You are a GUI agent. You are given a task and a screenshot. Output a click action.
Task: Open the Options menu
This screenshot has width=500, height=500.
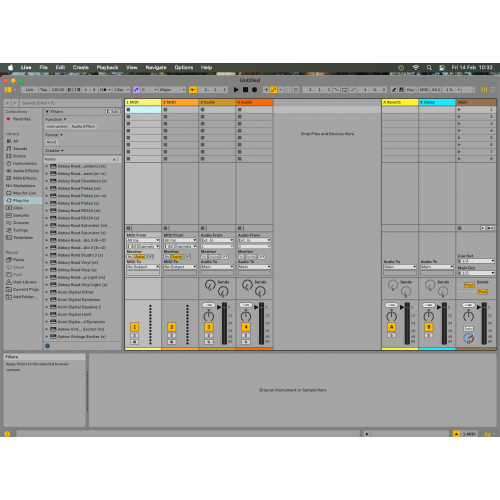pyautogui.click(x=184, y=68)
